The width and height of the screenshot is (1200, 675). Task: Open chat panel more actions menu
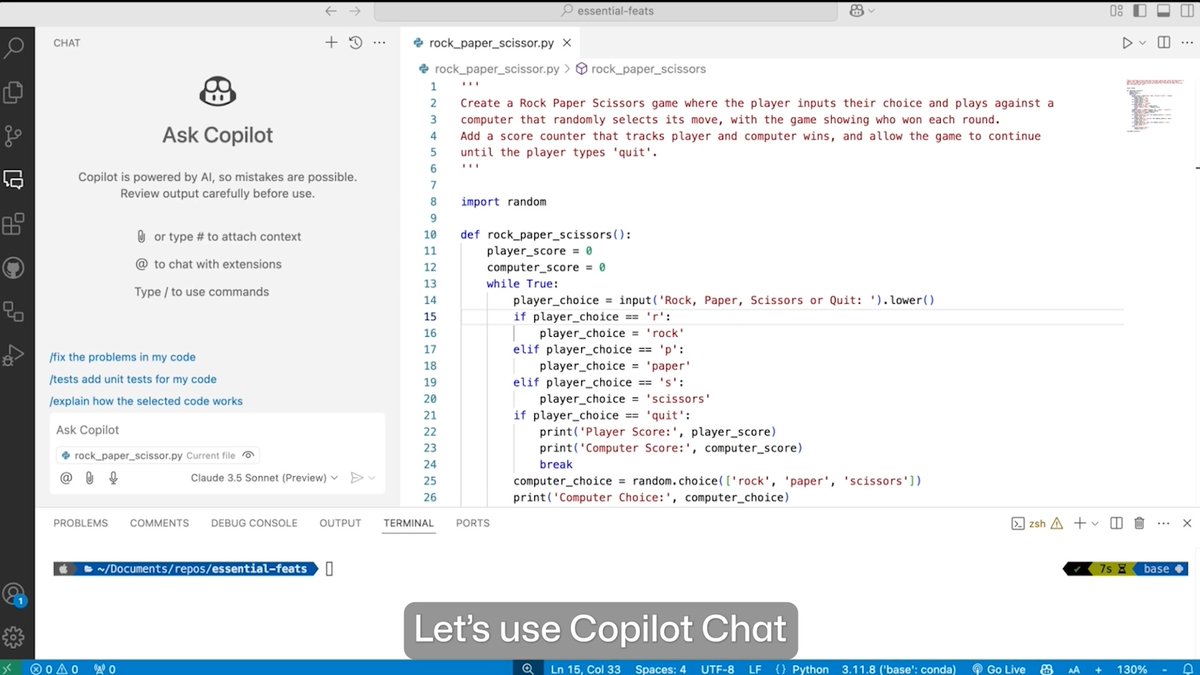coord(379,43)
